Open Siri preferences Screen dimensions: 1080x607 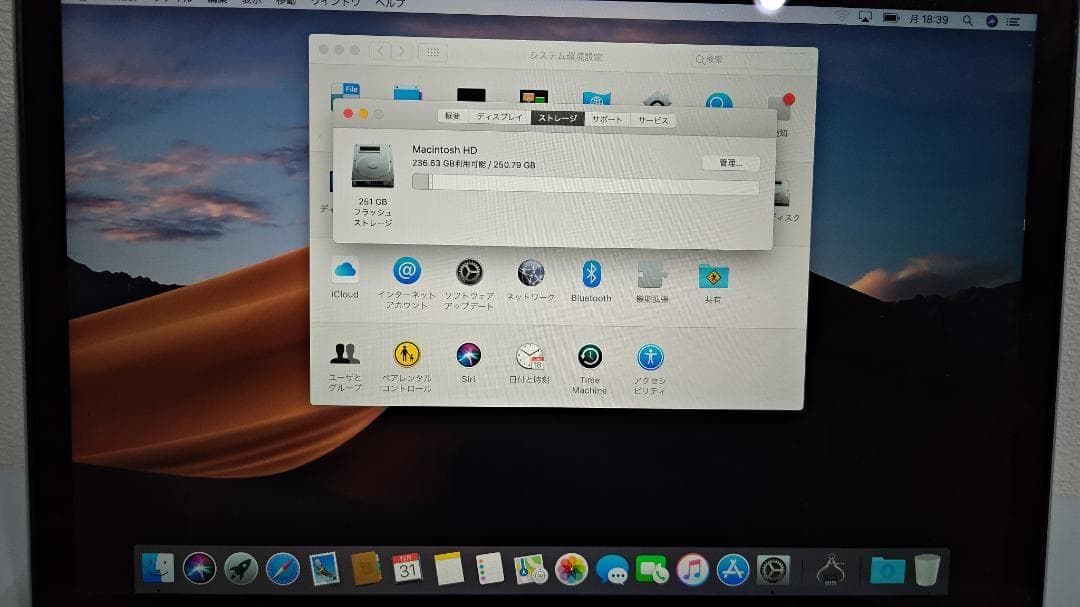(468, 355)
